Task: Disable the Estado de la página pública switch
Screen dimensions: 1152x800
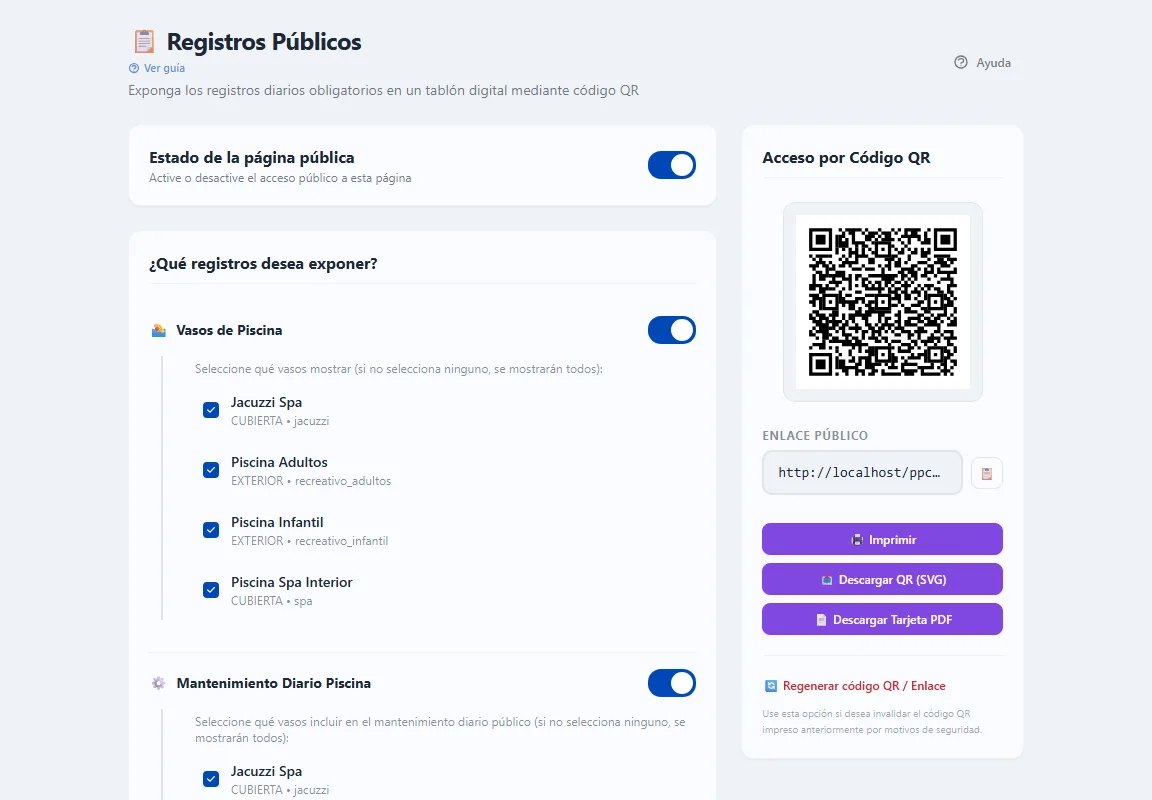Action: pos(672,165)
